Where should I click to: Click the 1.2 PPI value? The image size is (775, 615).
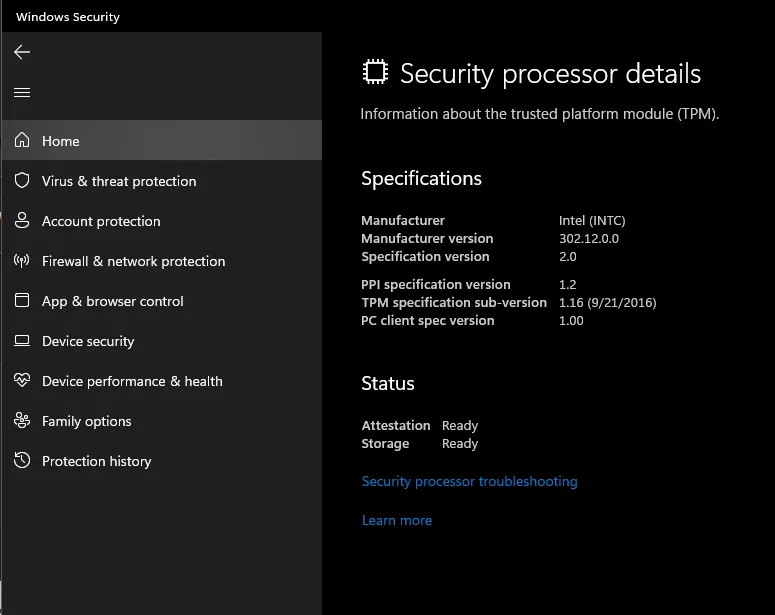pyautogui.click(x=567, y=285)
